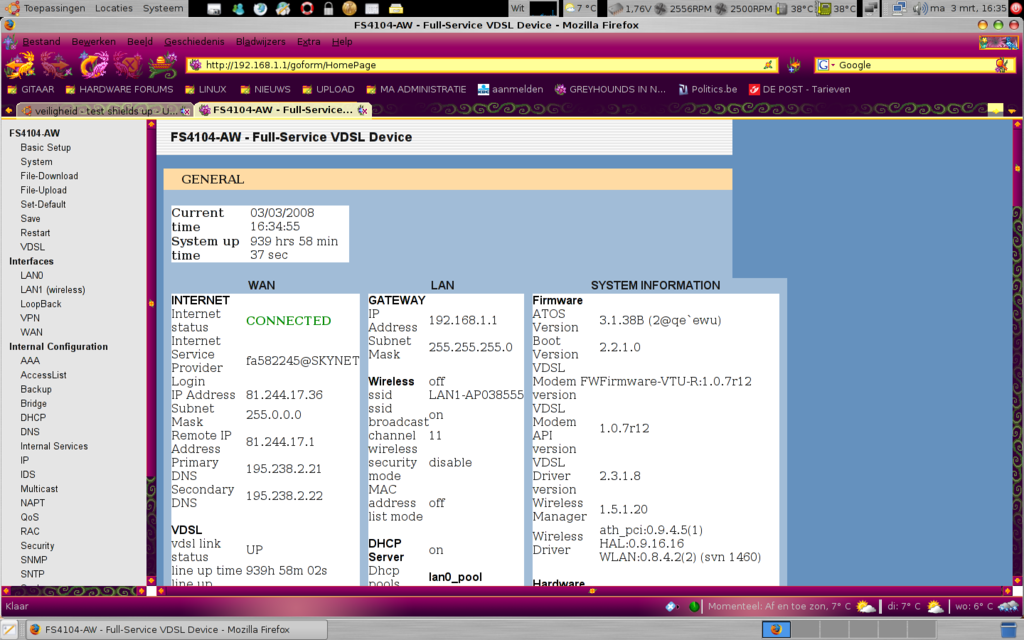The image size is (1024, 640).
Task: Open the Google search engine dropdown
Action: coord(826,65)
